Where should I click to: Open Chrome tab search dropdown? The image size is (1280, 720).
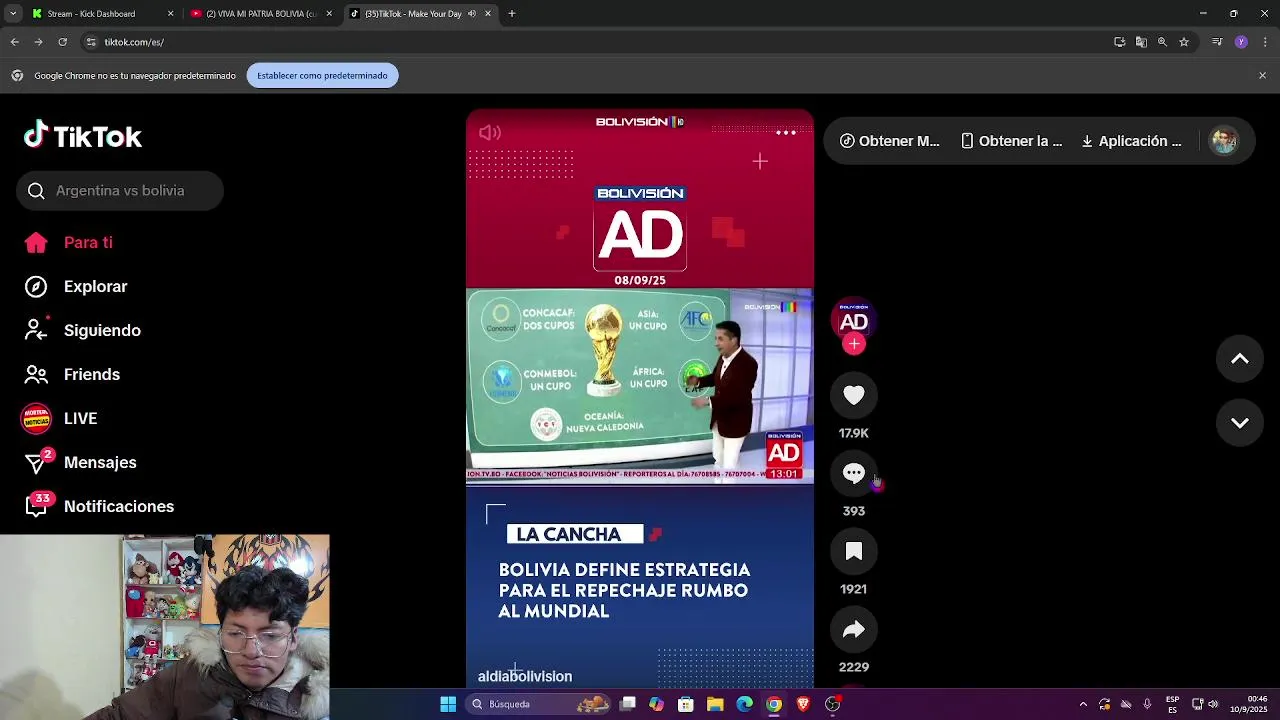pos(13,14)
